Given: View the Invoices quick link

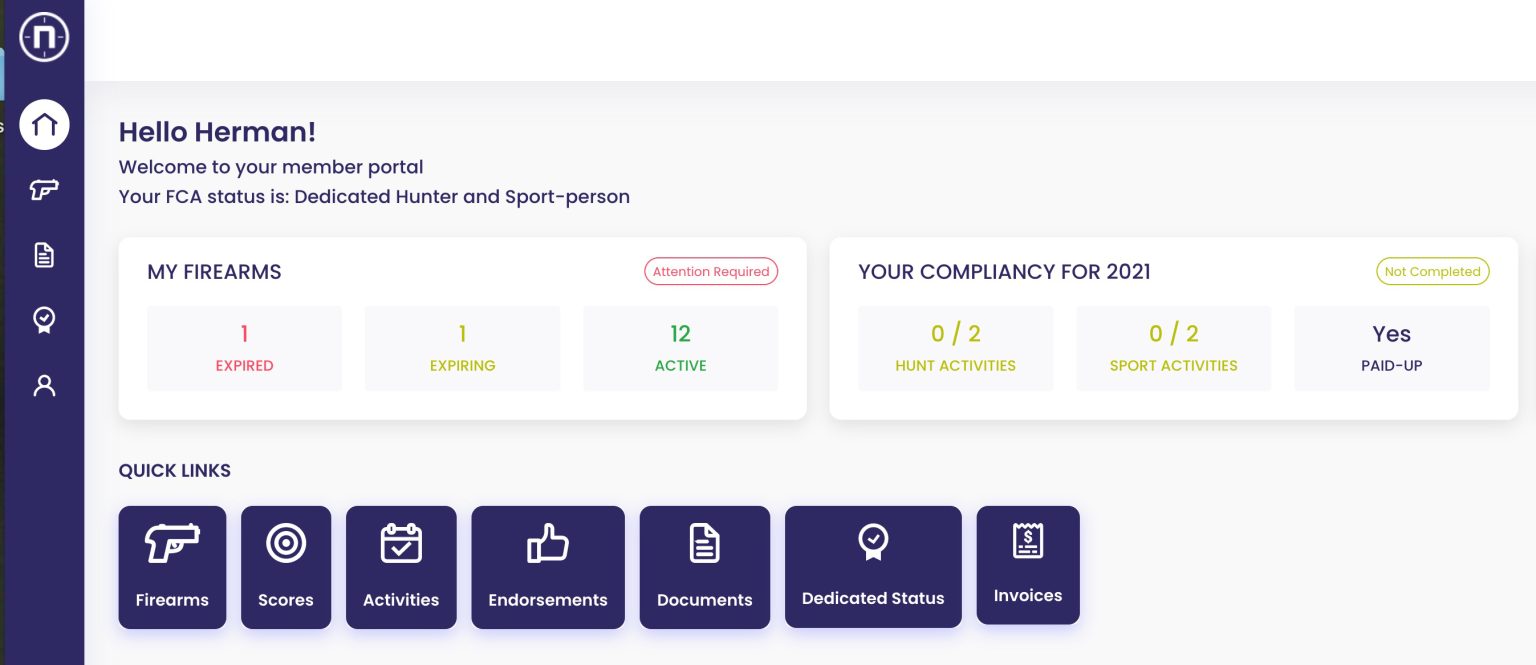Looking at the screenshot, I should click(1028, 564).
